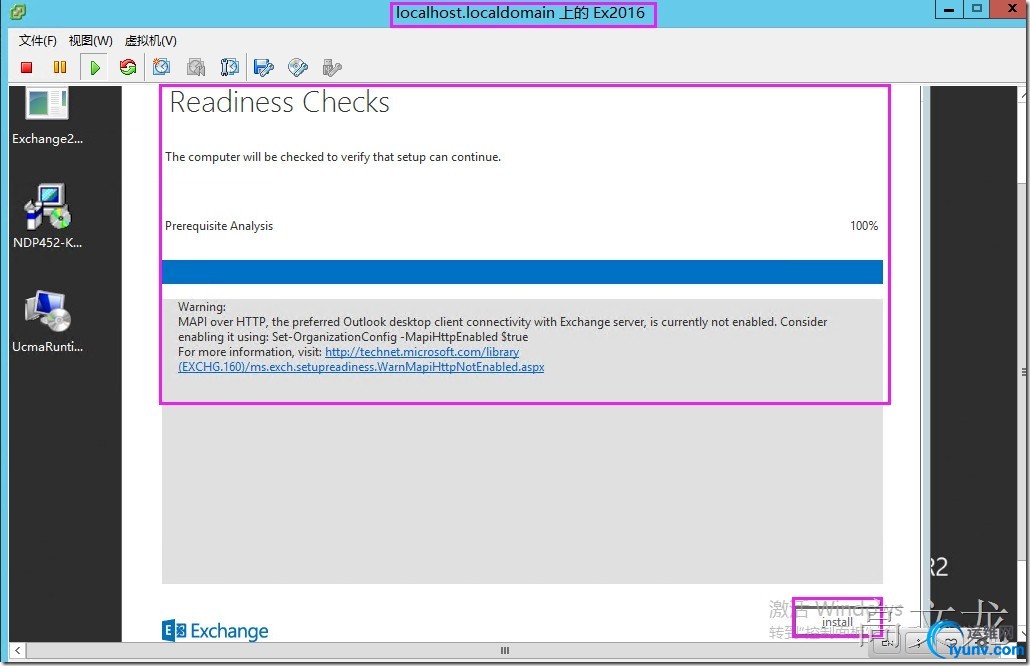1030x666 pixels.
Task: Take a snapshot with the clock snapshot icon
Action: tap(162, 67)
